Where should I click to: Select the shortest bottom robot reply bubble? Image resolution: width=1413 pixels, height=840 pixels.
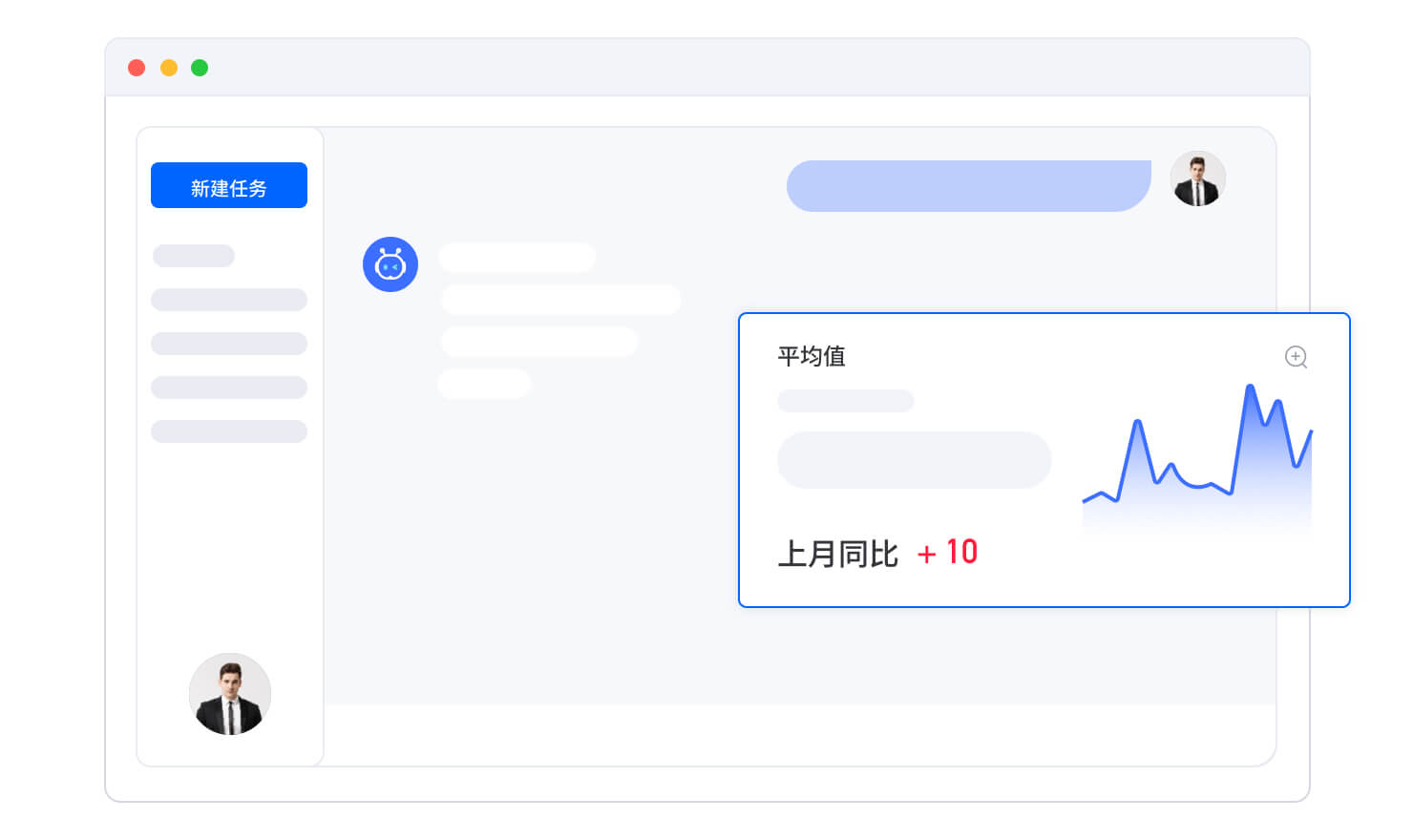[484, 384]
